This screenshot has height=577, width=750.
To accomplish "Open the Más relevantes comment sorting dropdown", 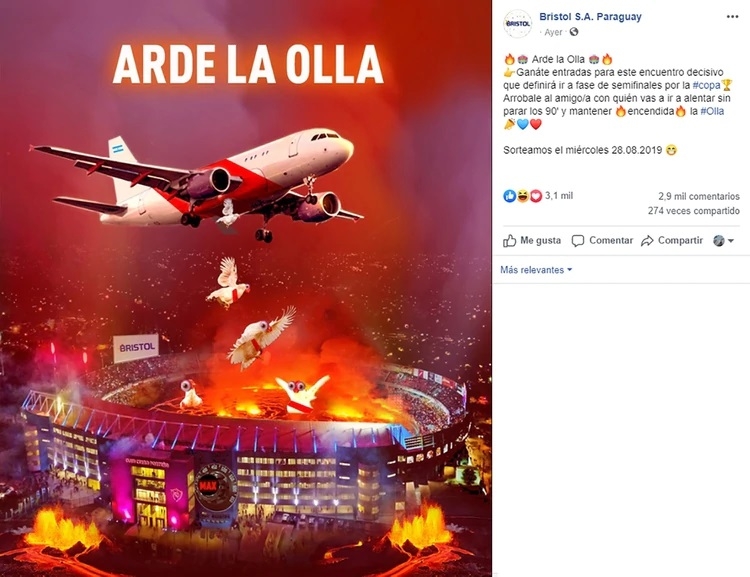I will pos(536,270).
